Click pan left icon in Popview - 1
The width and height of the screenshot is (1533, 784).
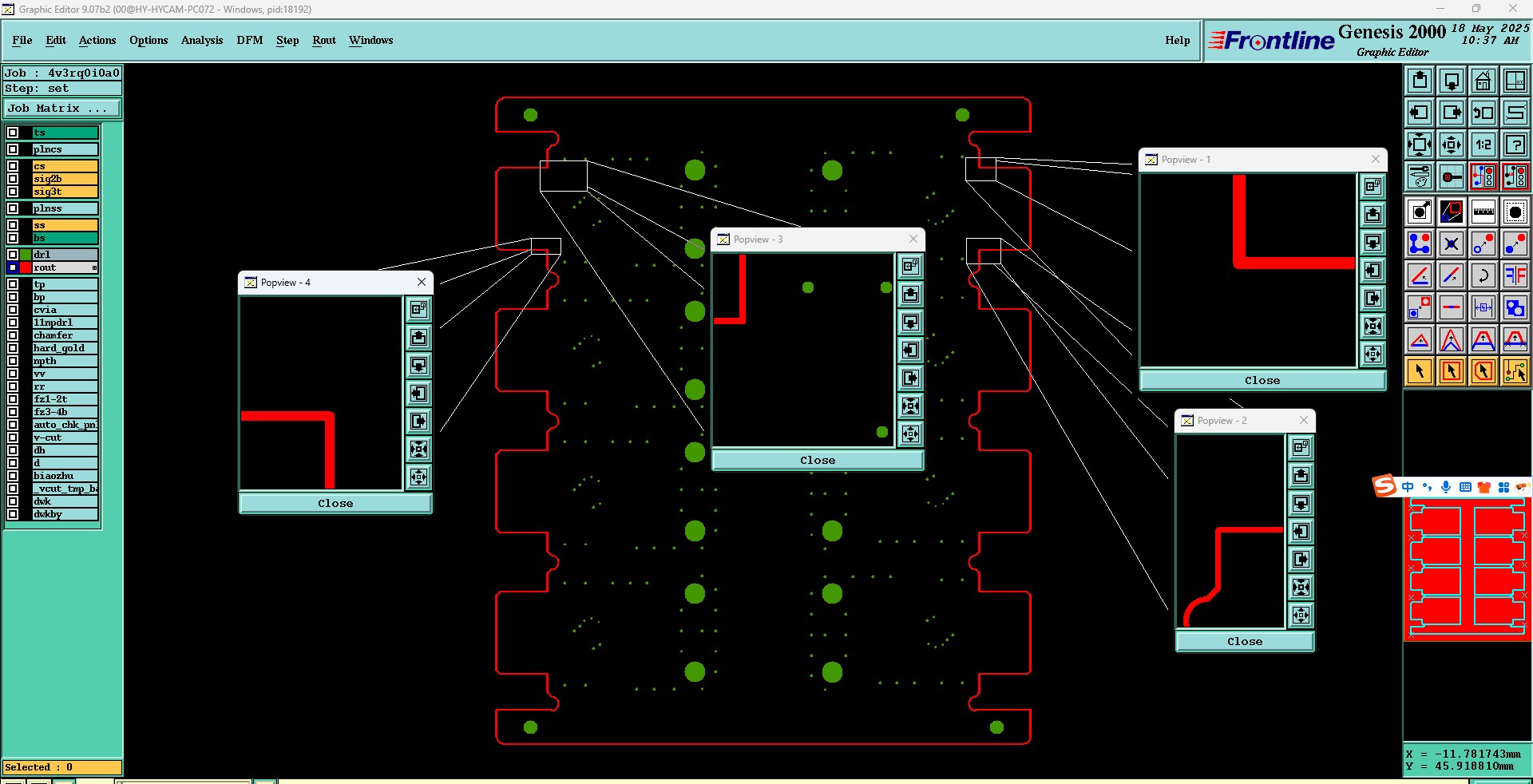(x=1373, y=271)
